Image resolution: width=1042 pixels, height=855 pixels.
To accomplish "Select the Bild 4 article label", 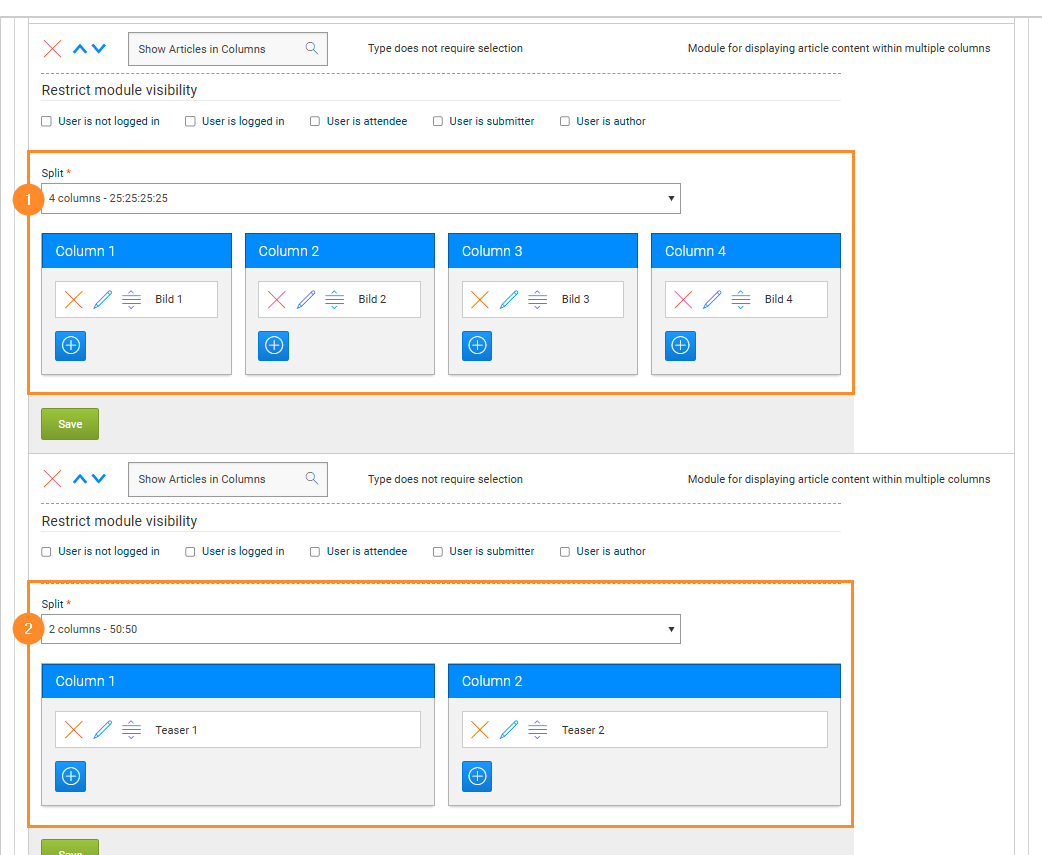I will [x=779, y=300].
